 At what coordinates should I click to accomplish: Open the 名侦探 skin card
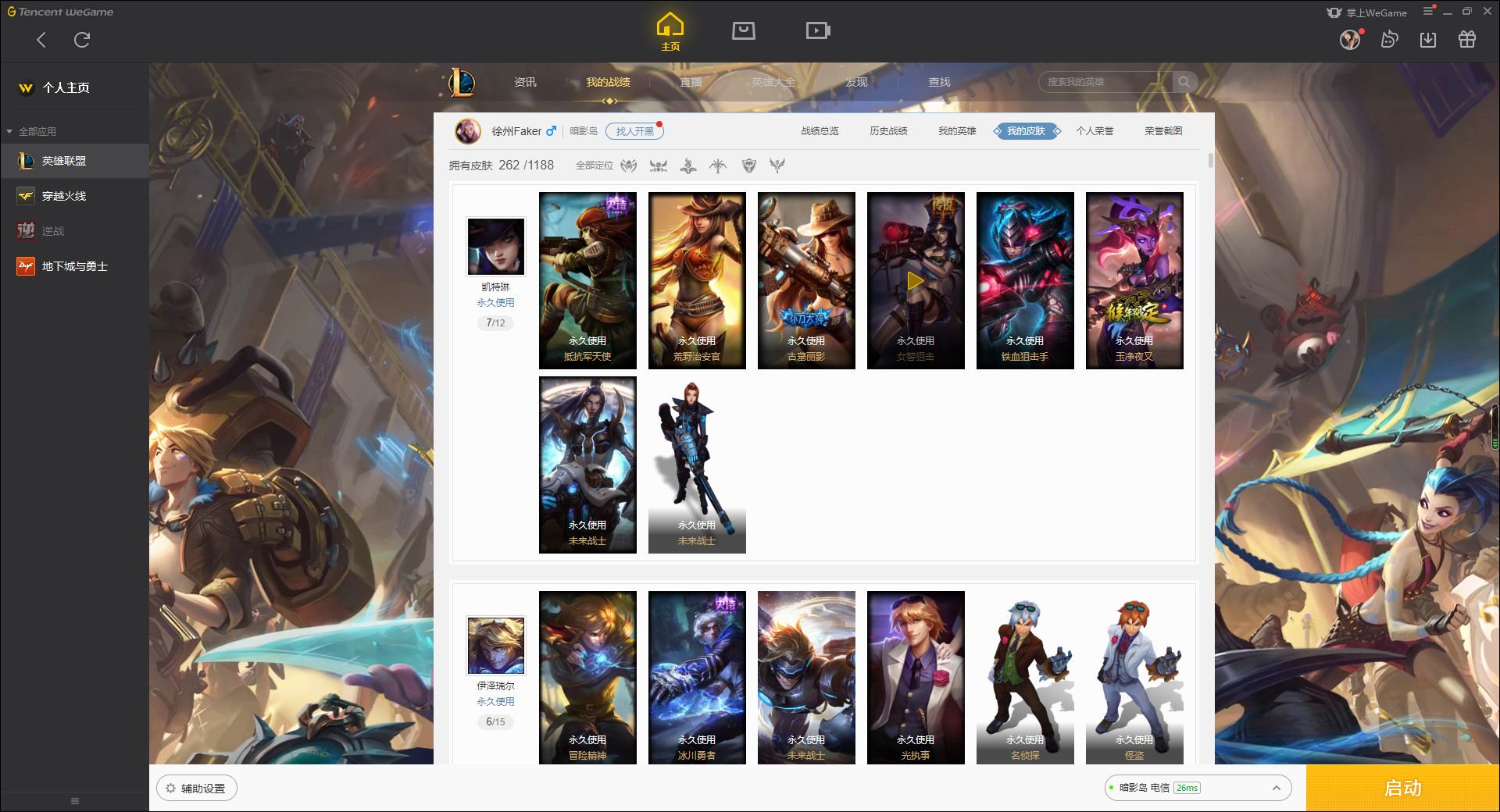tap(1025, 678)
